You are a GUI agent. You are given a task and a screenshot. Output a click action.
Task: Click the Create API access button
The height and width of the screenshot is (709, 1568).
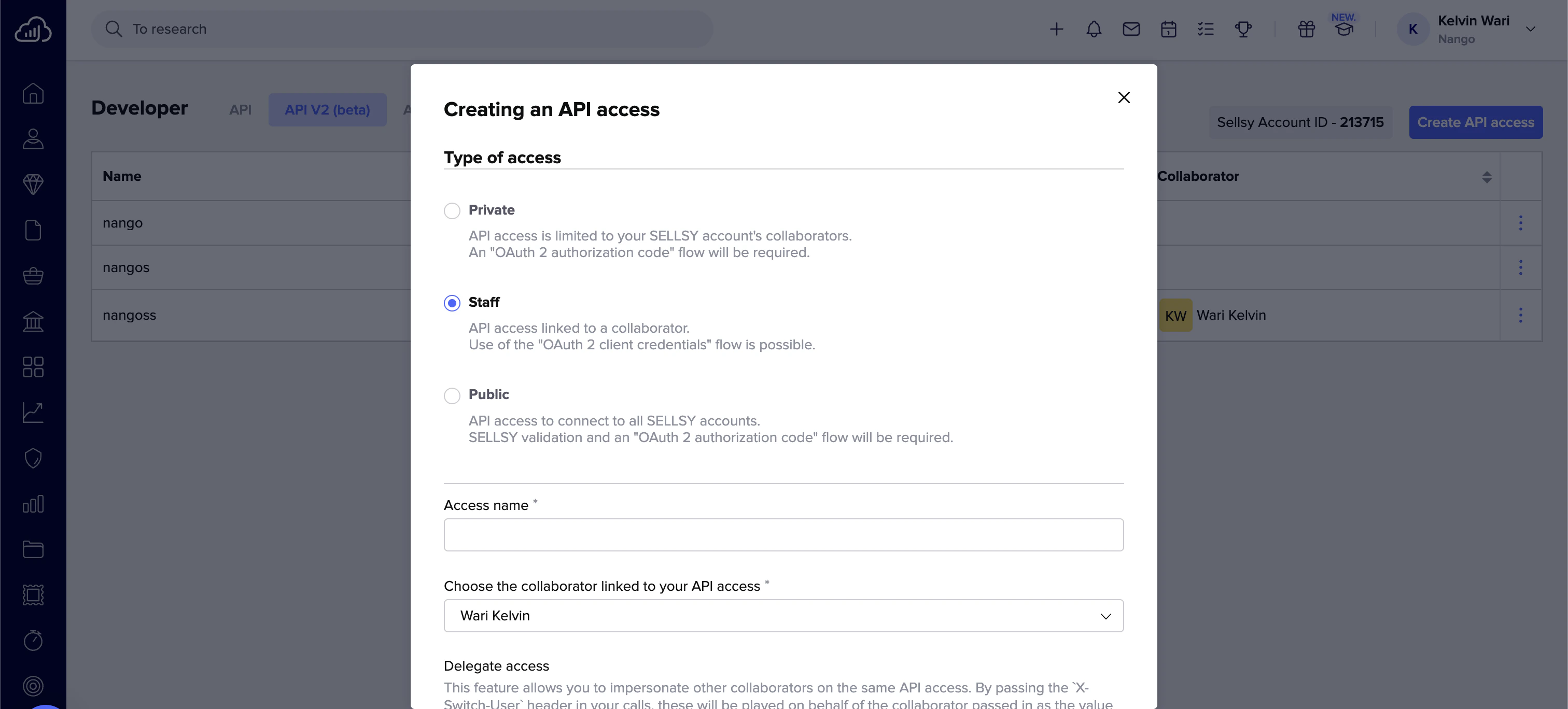click(x=1475, y=122)
